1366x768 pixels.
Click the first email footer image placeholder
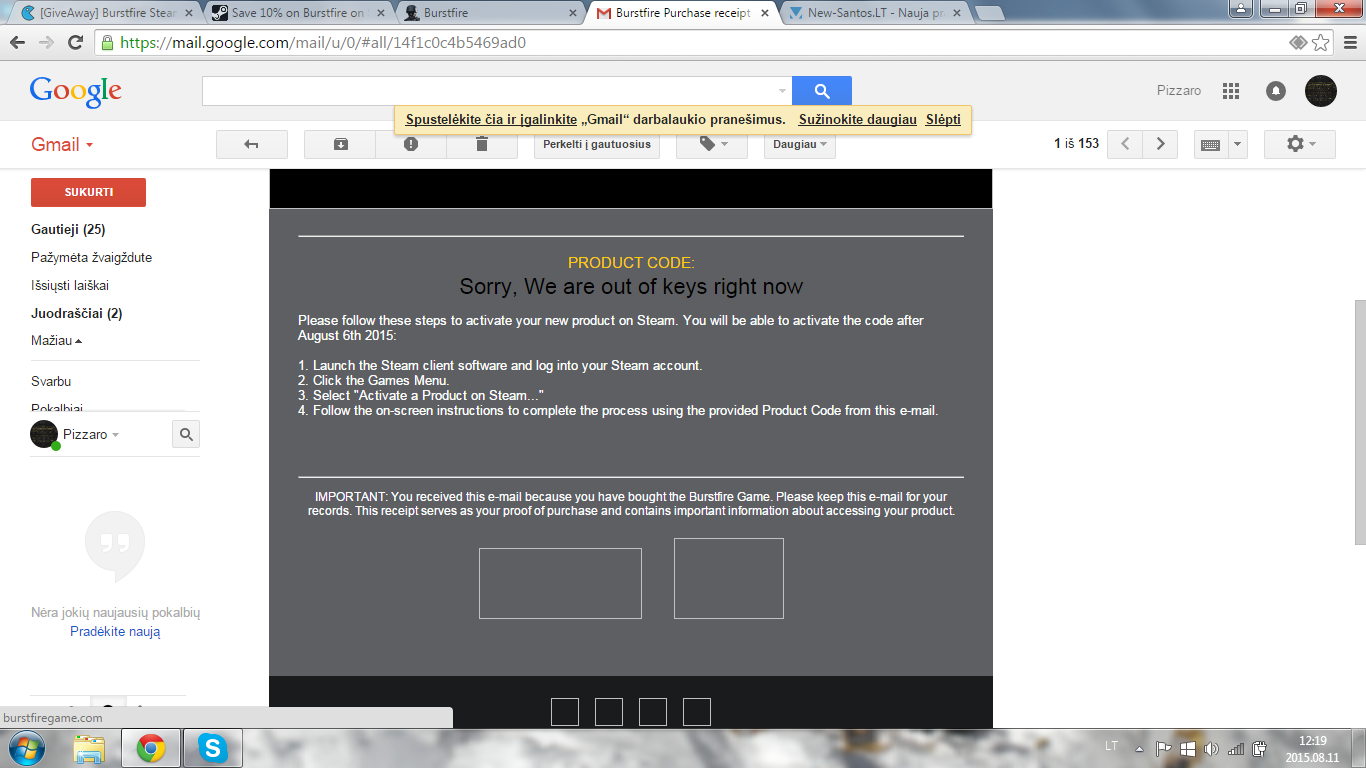pos(560,583)
